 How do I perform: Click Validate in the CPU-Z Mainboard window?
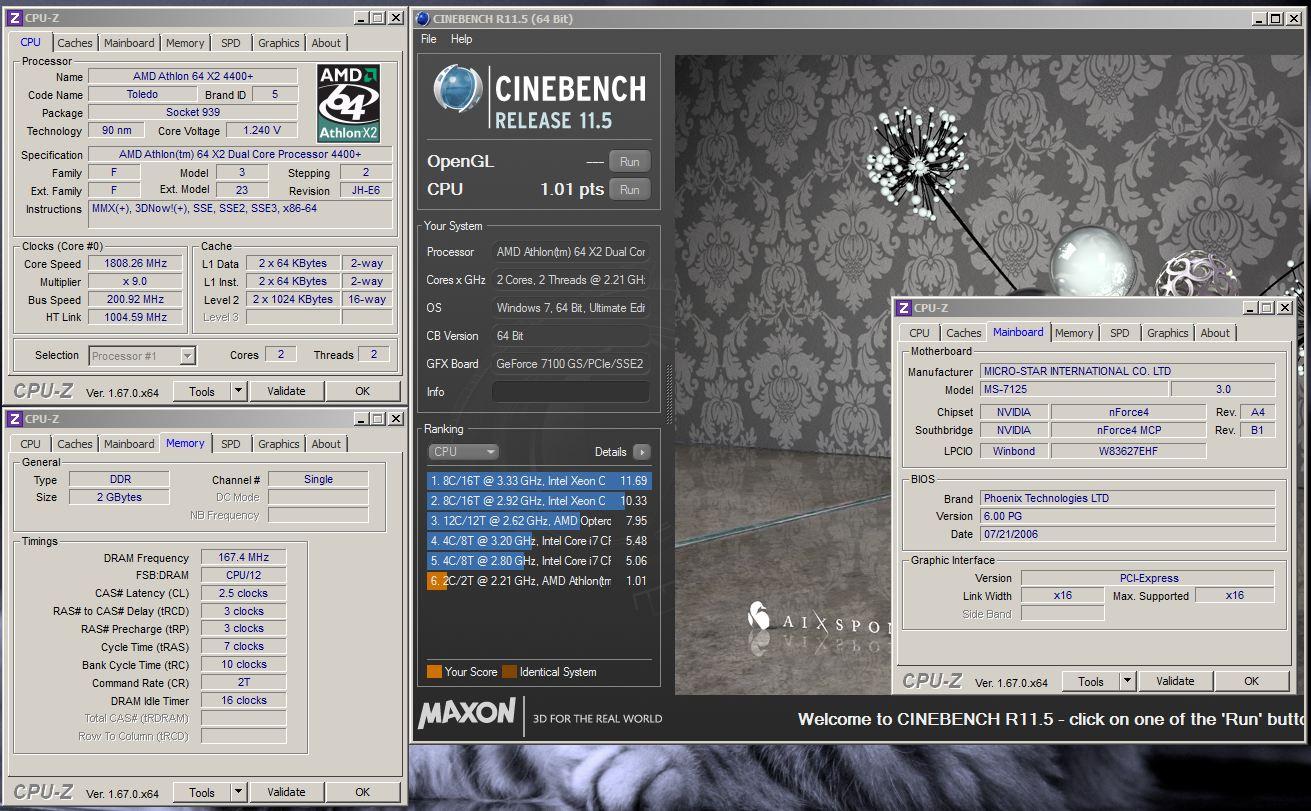(x=1175, y=681)
